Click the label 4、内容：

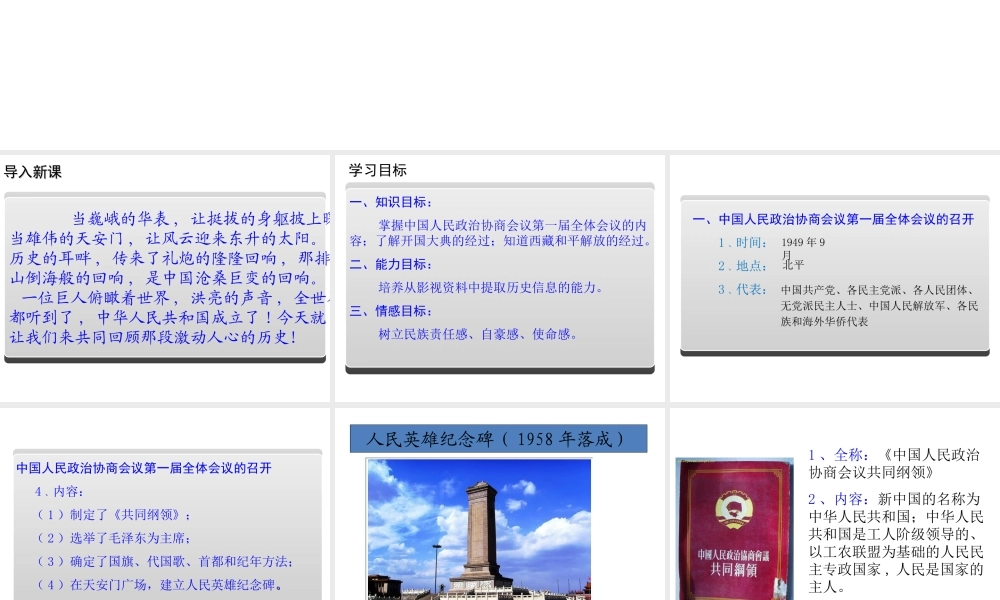[x=59, y=492]
